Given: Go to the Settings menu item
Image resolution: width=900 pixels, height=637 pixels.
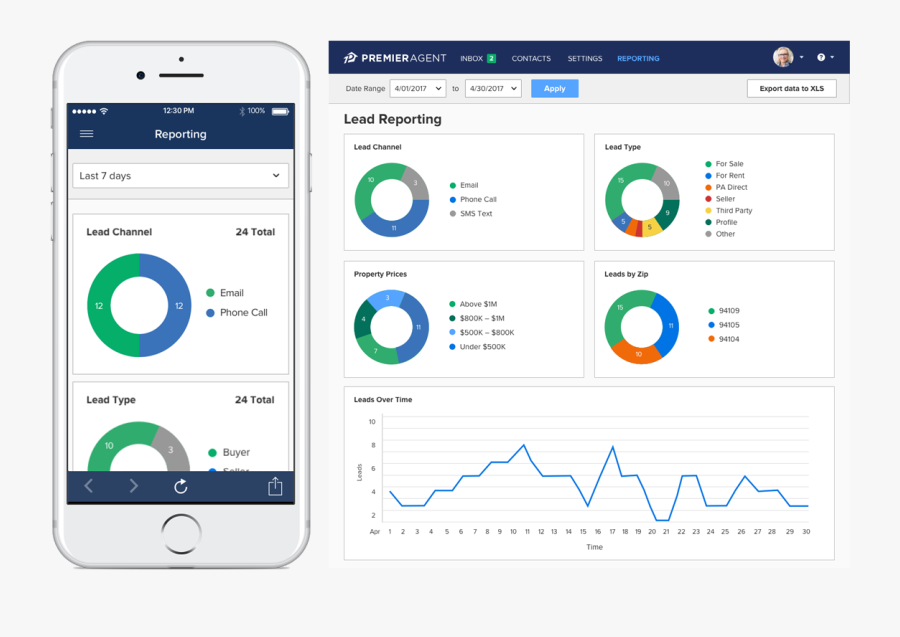Looking at the screenshot, I should [x=585, y=58].
